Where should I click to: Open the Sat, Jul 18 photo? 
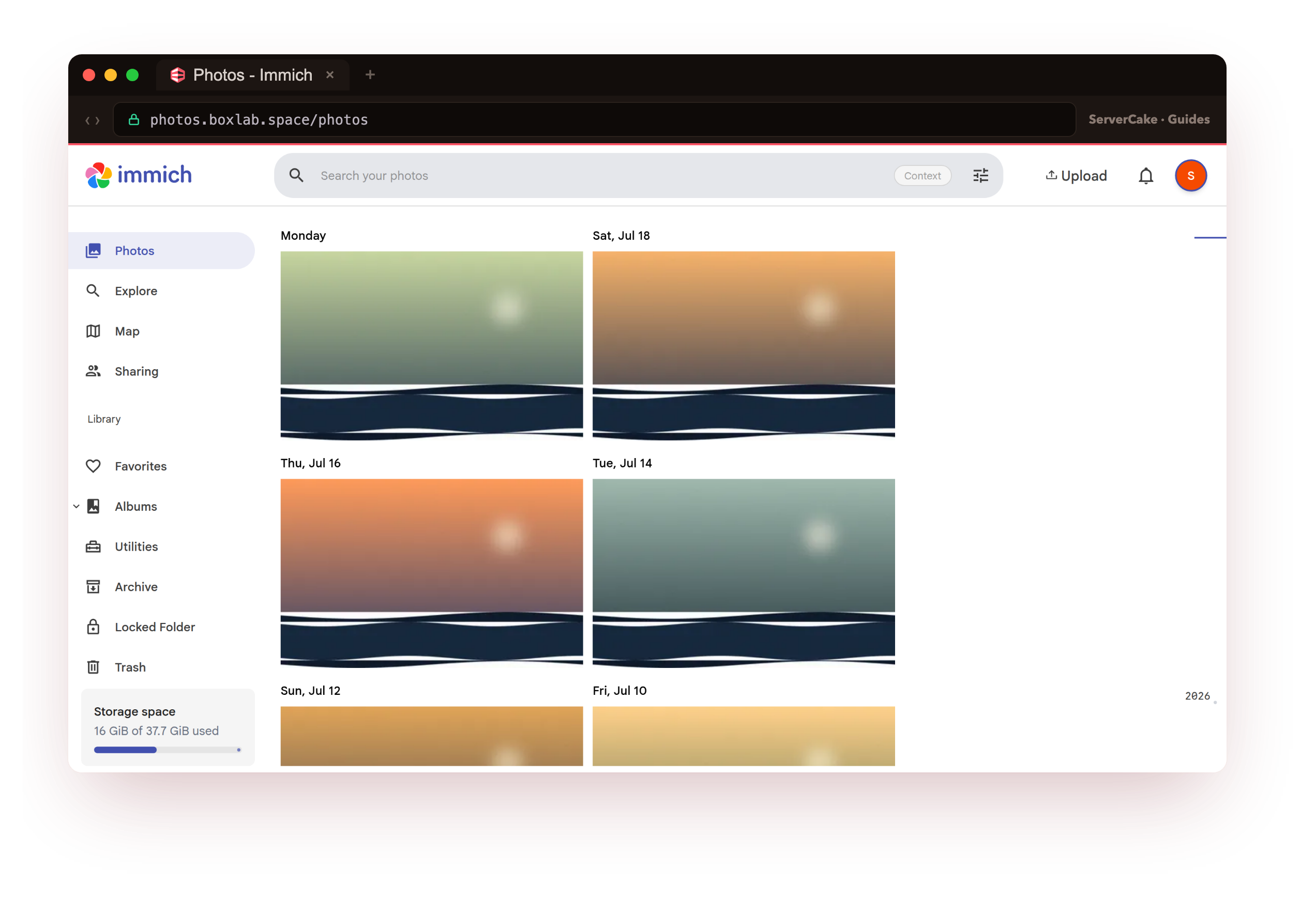[744, 344]
